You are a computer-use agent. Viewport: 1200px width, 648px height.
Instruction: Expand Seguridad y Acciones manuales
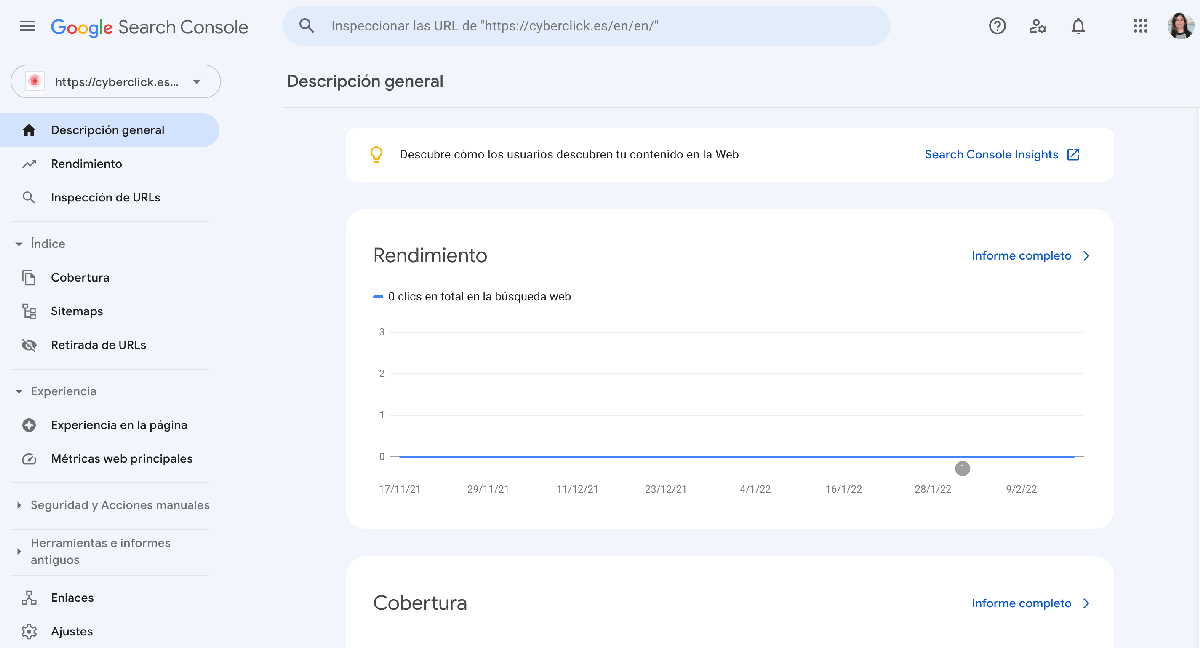click(x=19, y=506)
